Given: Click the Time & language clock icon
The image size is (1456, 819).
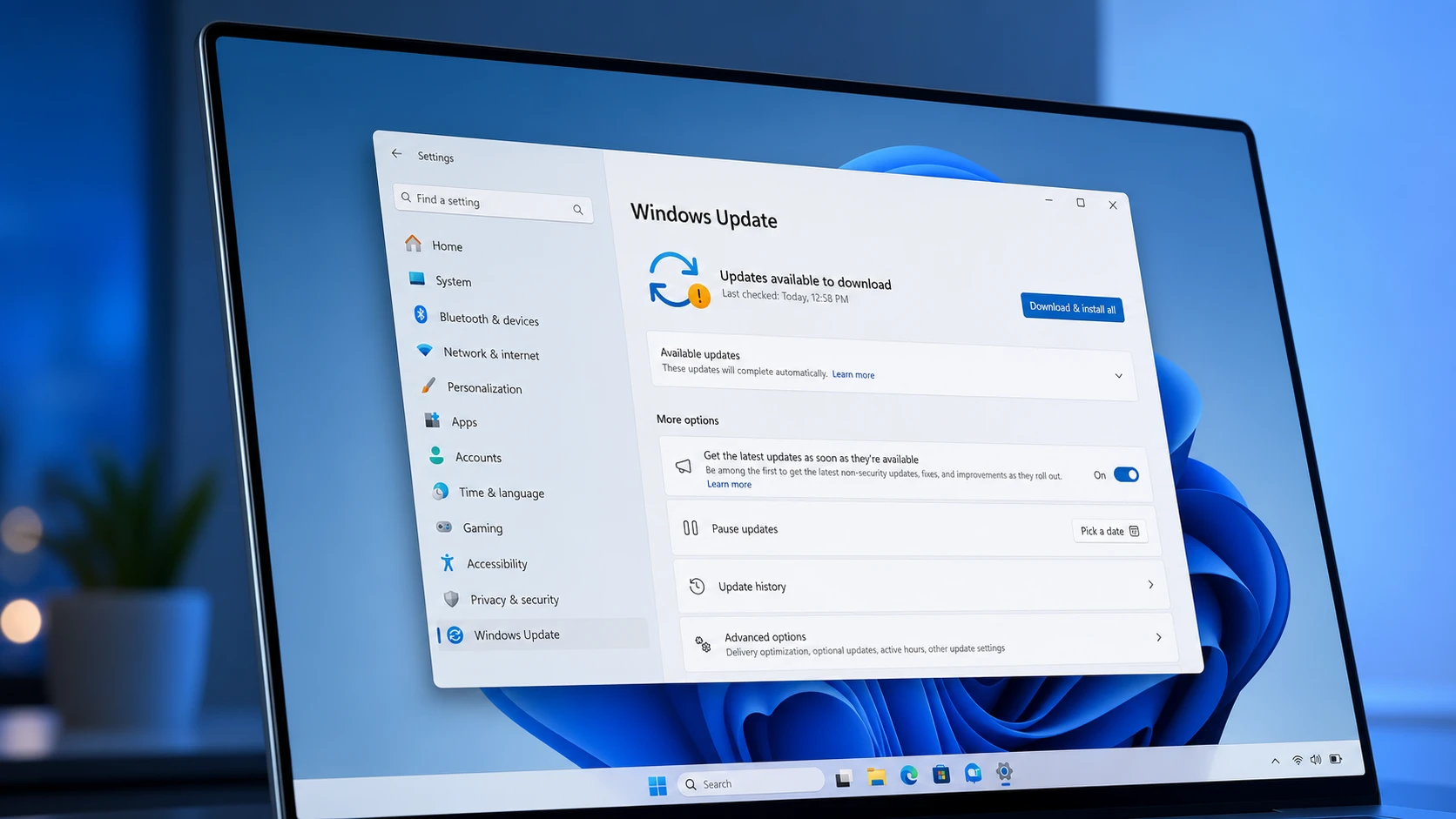Looking at the screenshot, I should coord(441,491).
